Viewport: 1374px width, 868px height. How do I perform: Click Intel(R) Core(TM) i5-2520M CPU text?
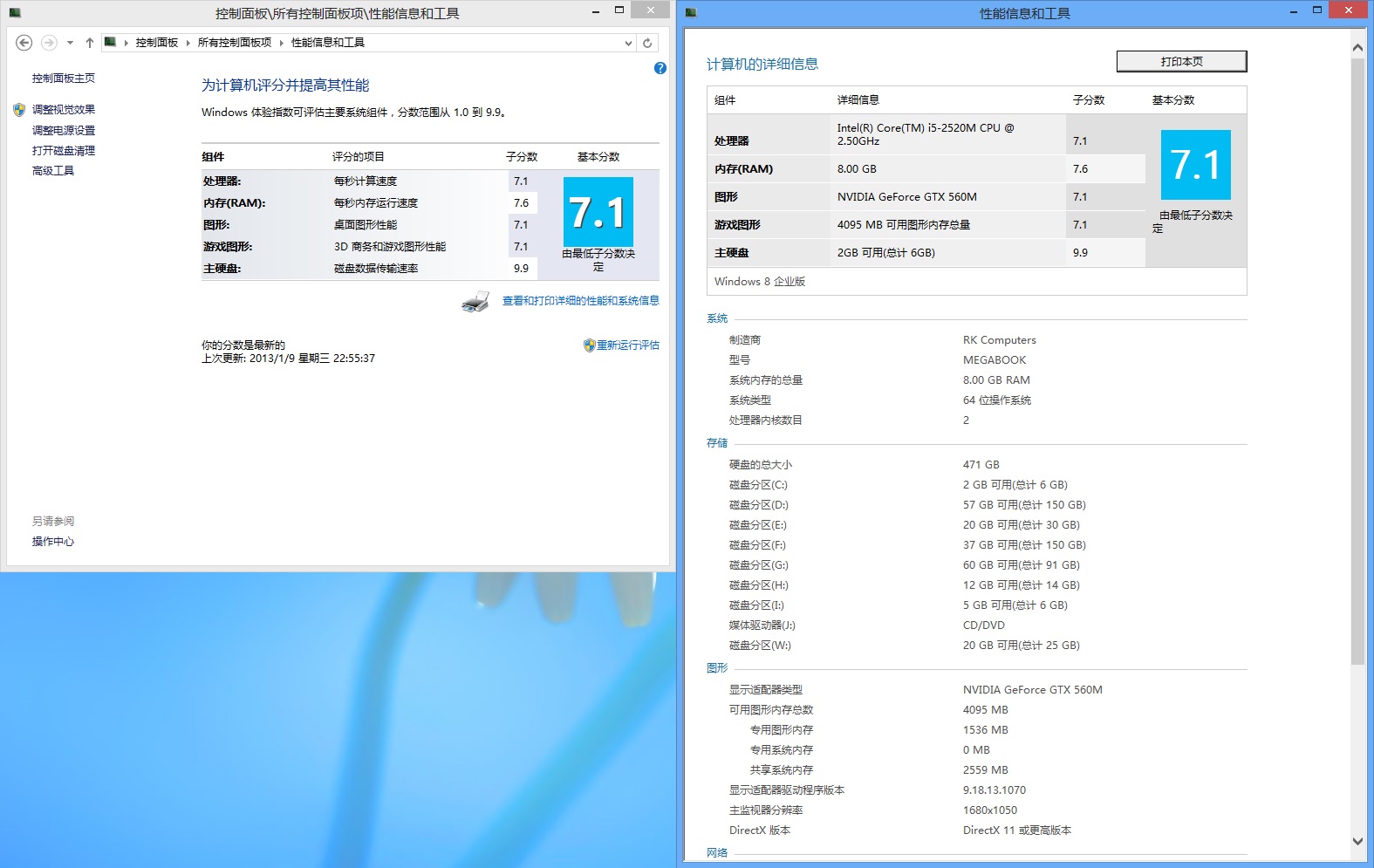click(x=926, y=134)
